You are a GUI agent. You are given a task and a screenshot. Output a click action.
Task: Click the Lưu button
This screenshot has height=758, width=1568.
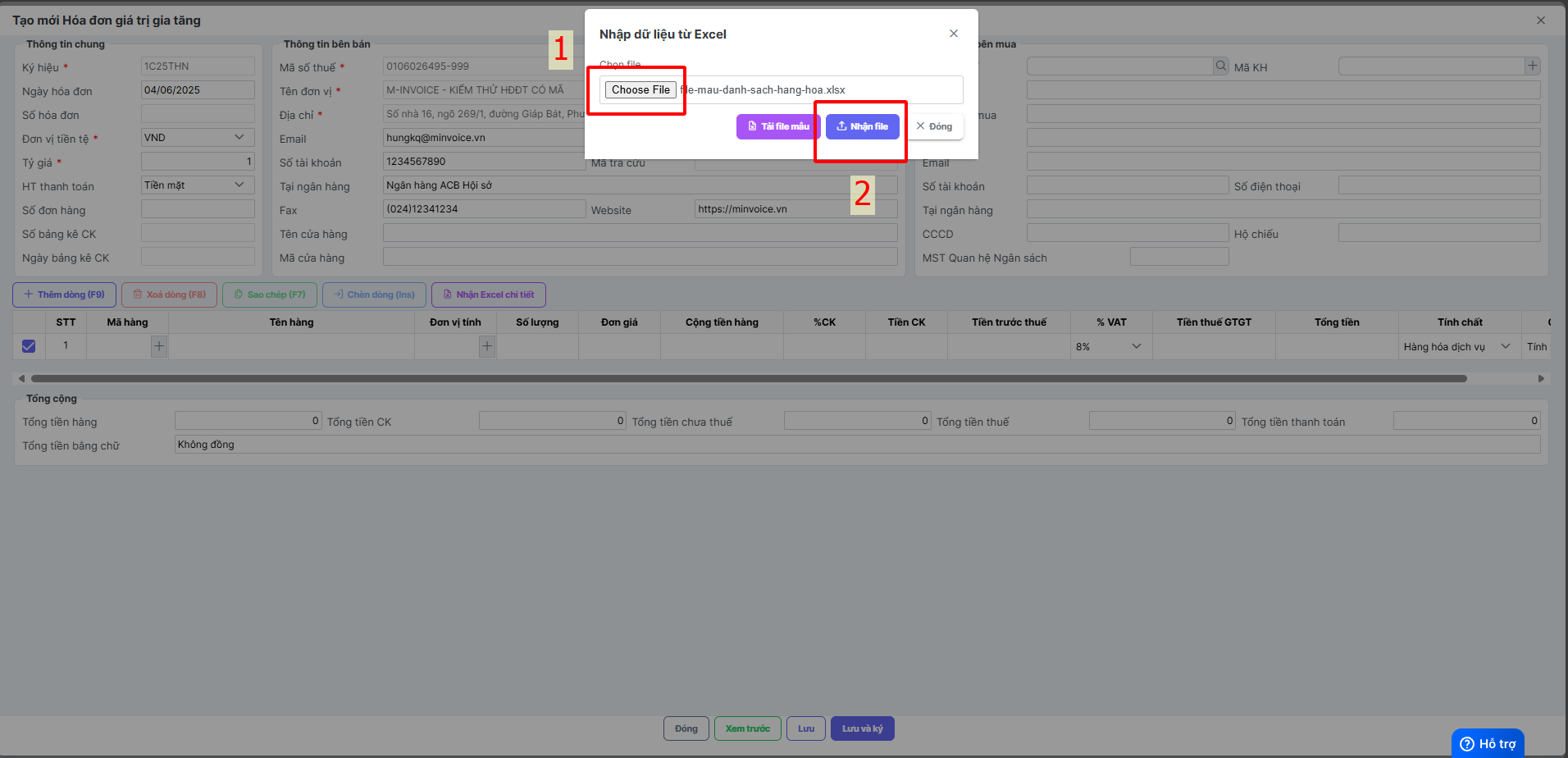tap(806, 728)
